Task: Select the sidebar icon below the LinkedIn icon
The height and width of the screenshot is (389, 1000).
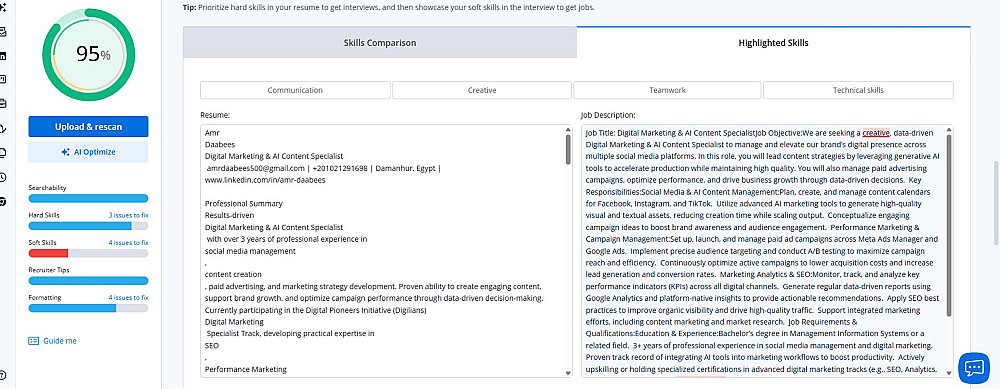Action: pos(3,80)
